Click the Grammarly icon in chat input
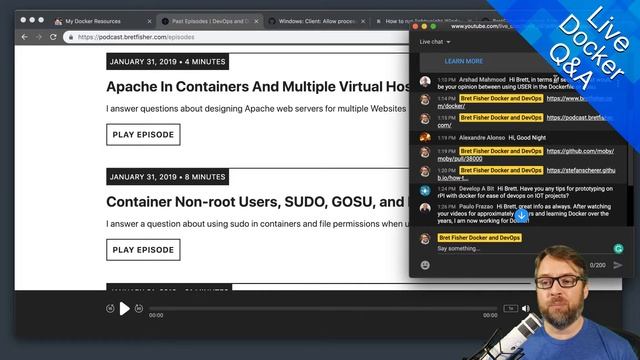The height and width of the screenshot is (360, 640). click(618, 248)
